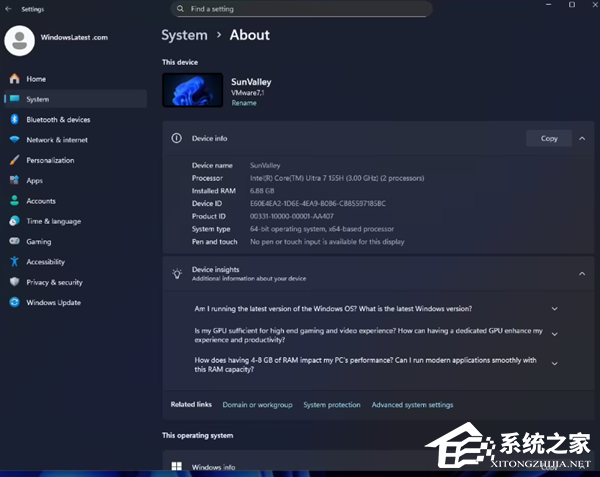The width and height of the screenshot is (600, 477).
Task: Click the Device insights lightbulb icon
Action: click(177, 274)
